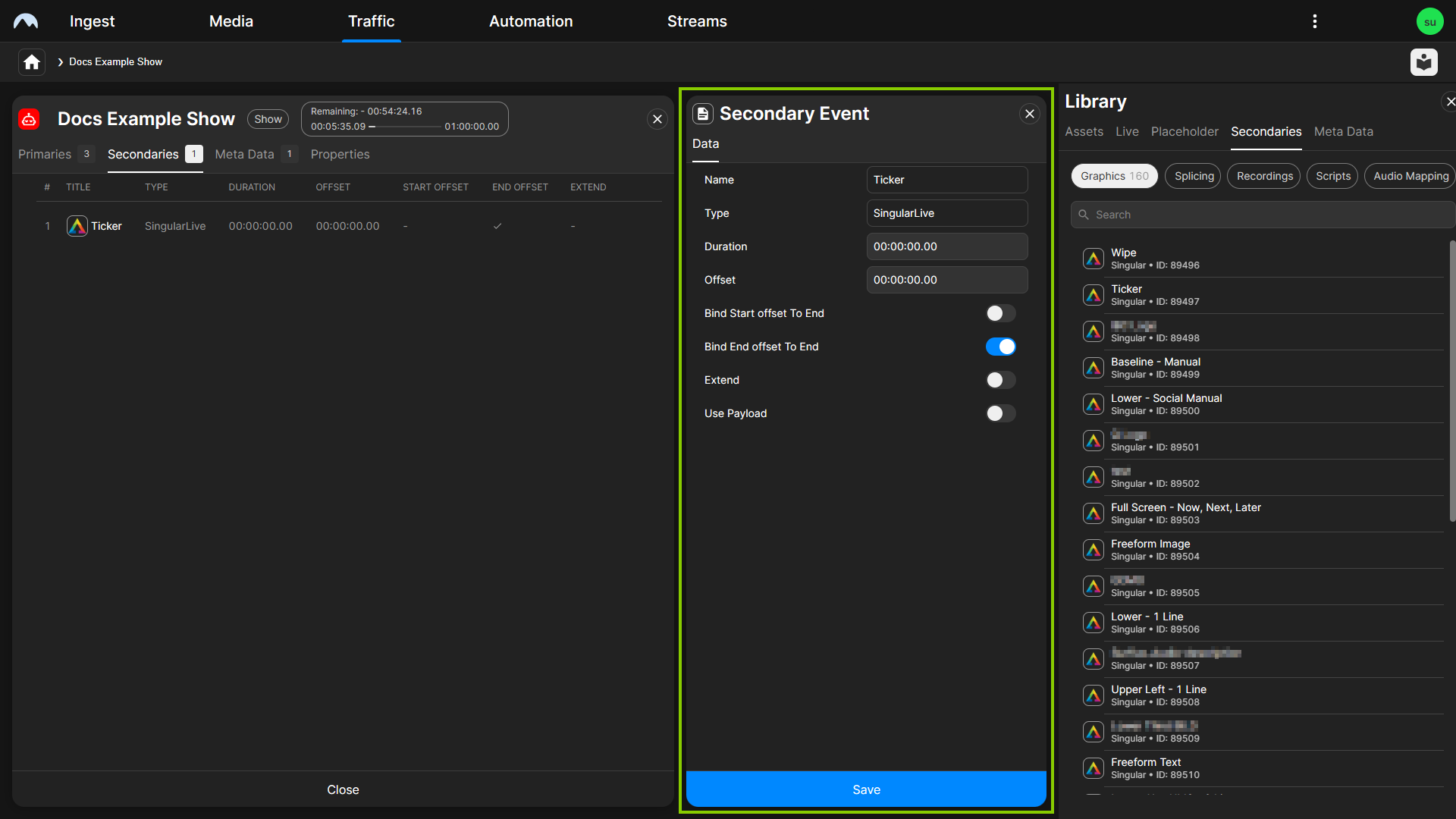Open the plugins panel icon top right
This screenshot has width=1456, height=819.
click(x=1424, y=61)
